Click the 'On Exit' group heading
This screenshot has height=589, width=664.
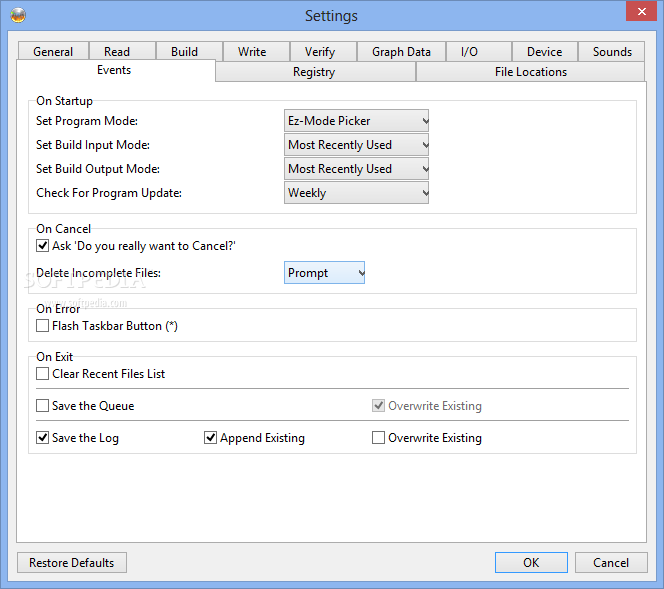55,357
